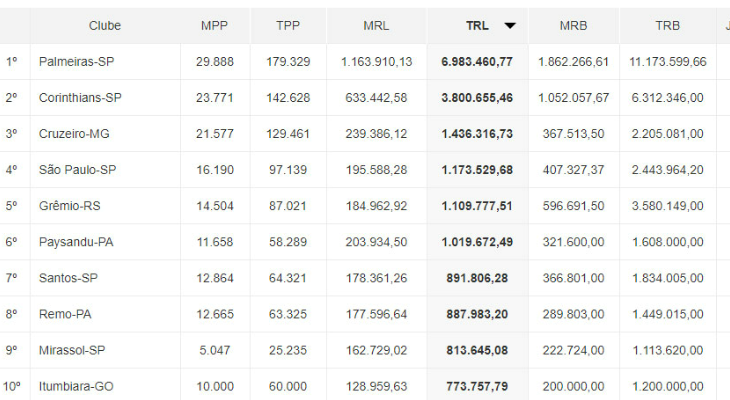Screen dimensions: 730x400
Task: Sort by the MRL column header
Action: [377, 26]
